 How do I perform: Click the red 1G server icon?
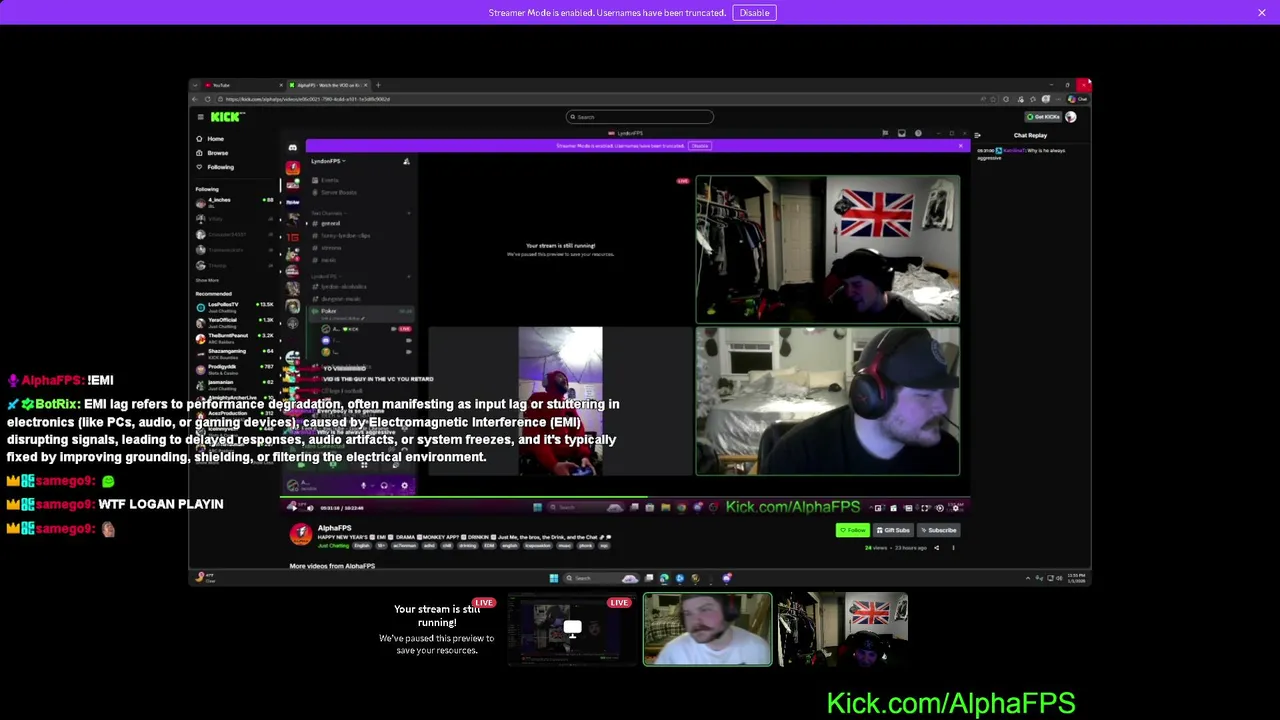[x=293, y=237]
